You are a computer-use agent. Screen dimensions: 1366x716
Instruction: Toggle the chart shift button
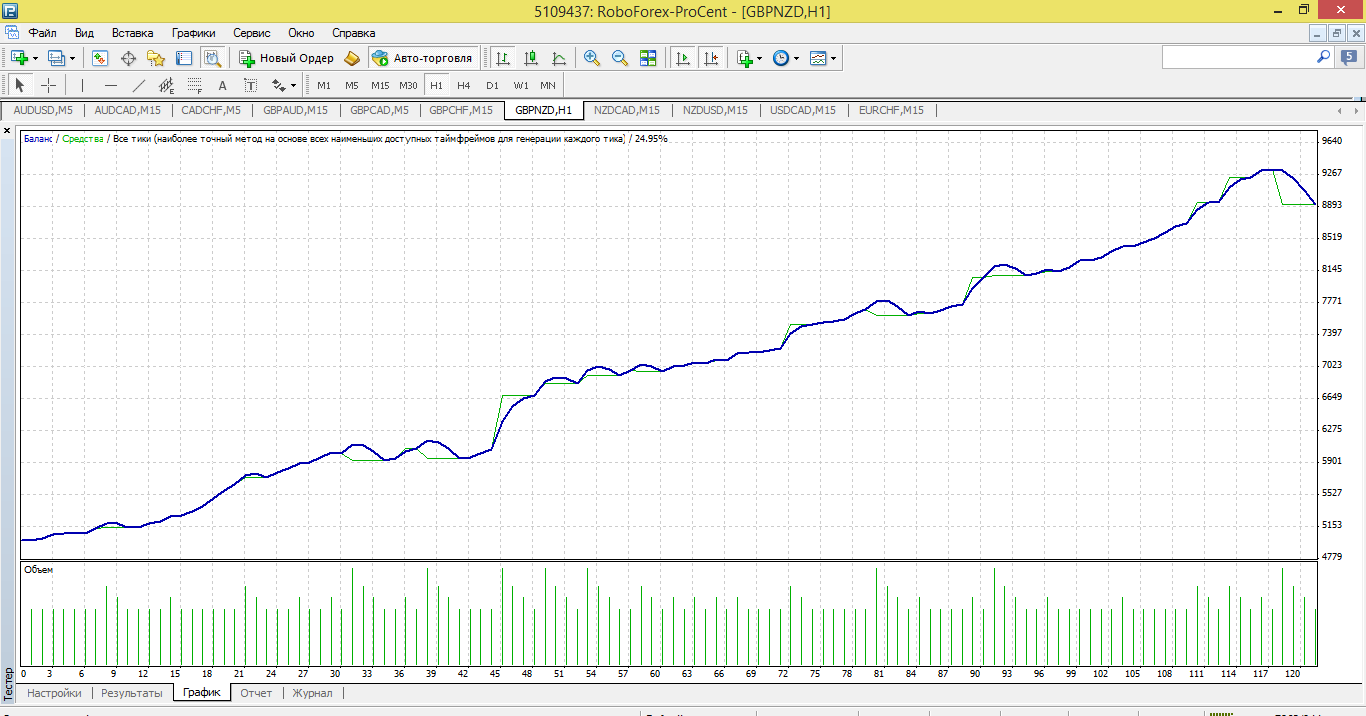711,58
